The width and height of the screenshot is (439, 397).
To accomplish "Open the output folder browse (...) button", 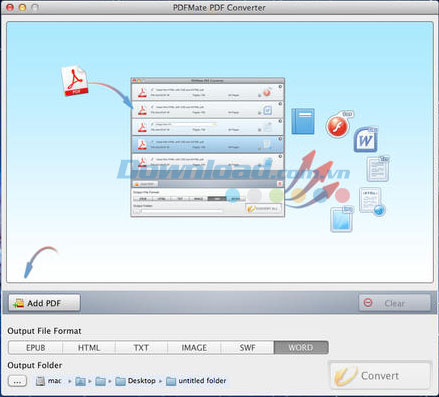I will pyautogui.click(x=17, y=381).
